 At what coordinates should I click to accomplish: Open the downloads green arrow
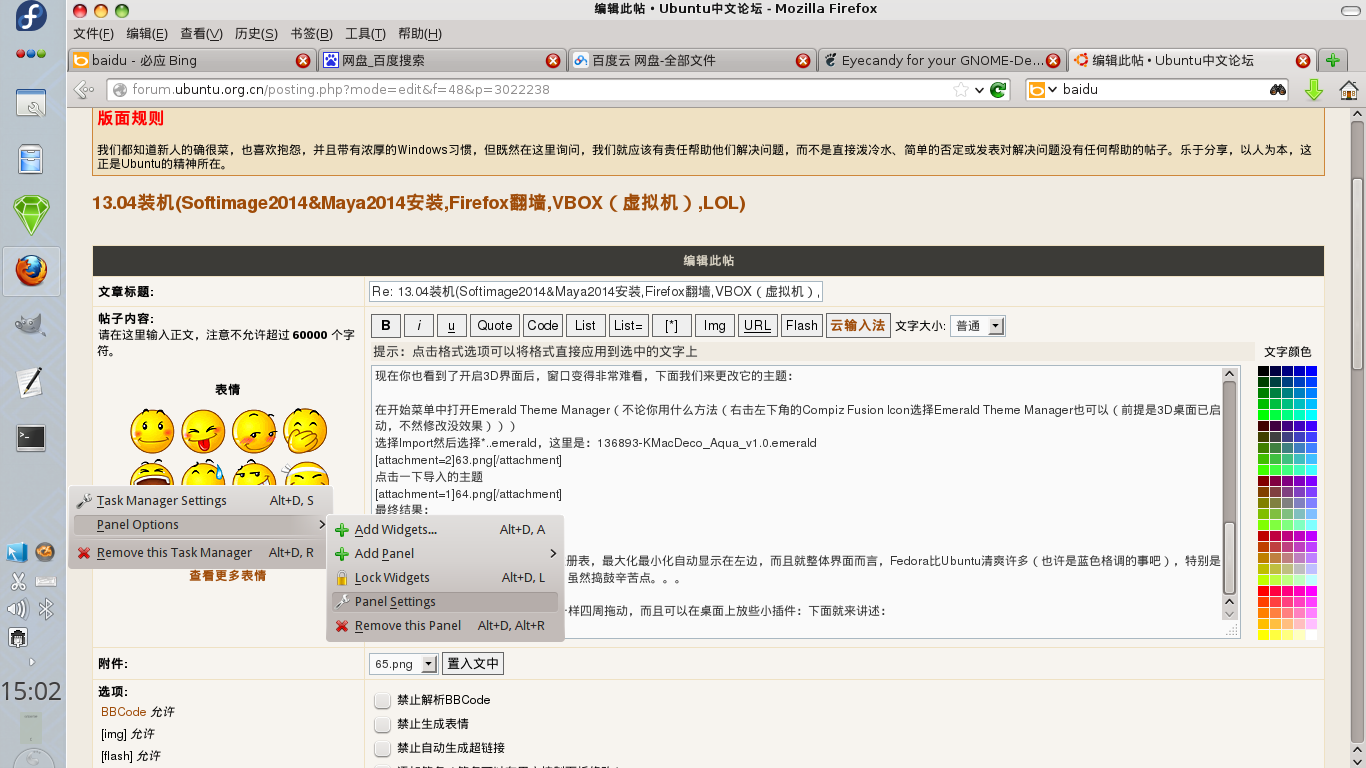(x=1314, y=90)
